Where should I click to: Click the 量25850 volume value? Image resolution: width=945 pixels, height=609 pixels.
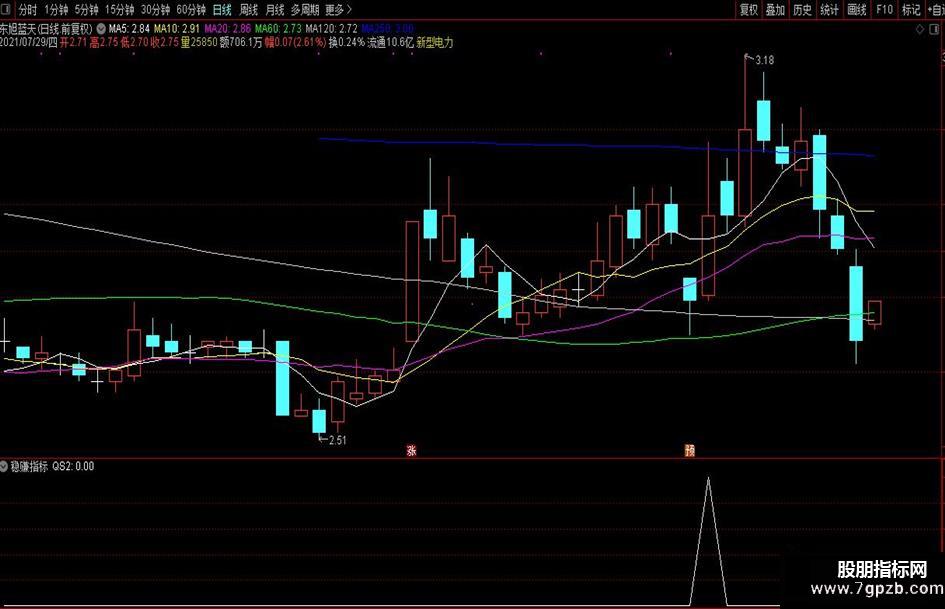click(x=199, y=42)
